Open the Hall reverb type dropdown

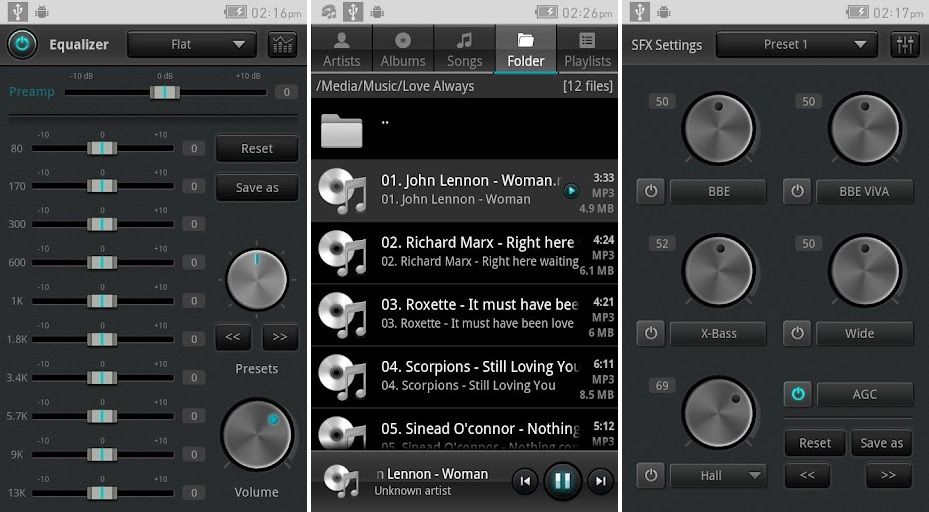717,475
